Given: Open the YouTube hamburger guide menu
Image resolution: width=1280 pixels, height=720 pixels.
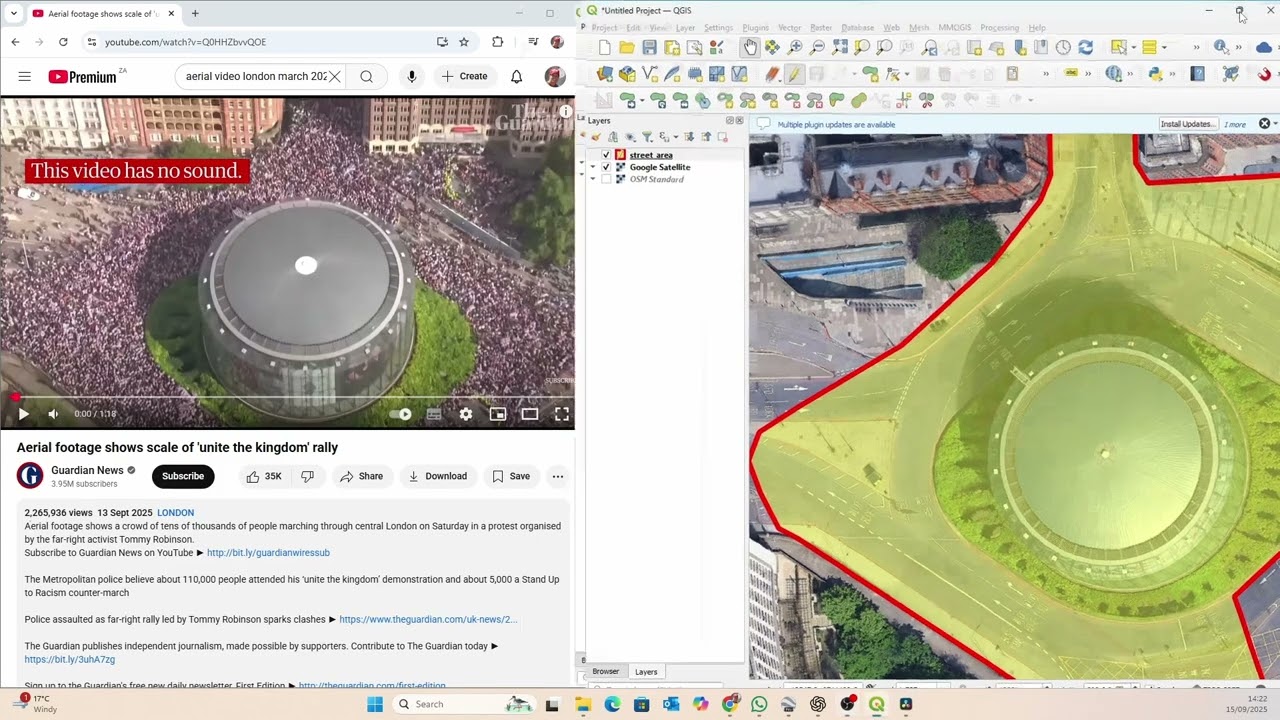Looking at the screenshot, I should point(24,76).
